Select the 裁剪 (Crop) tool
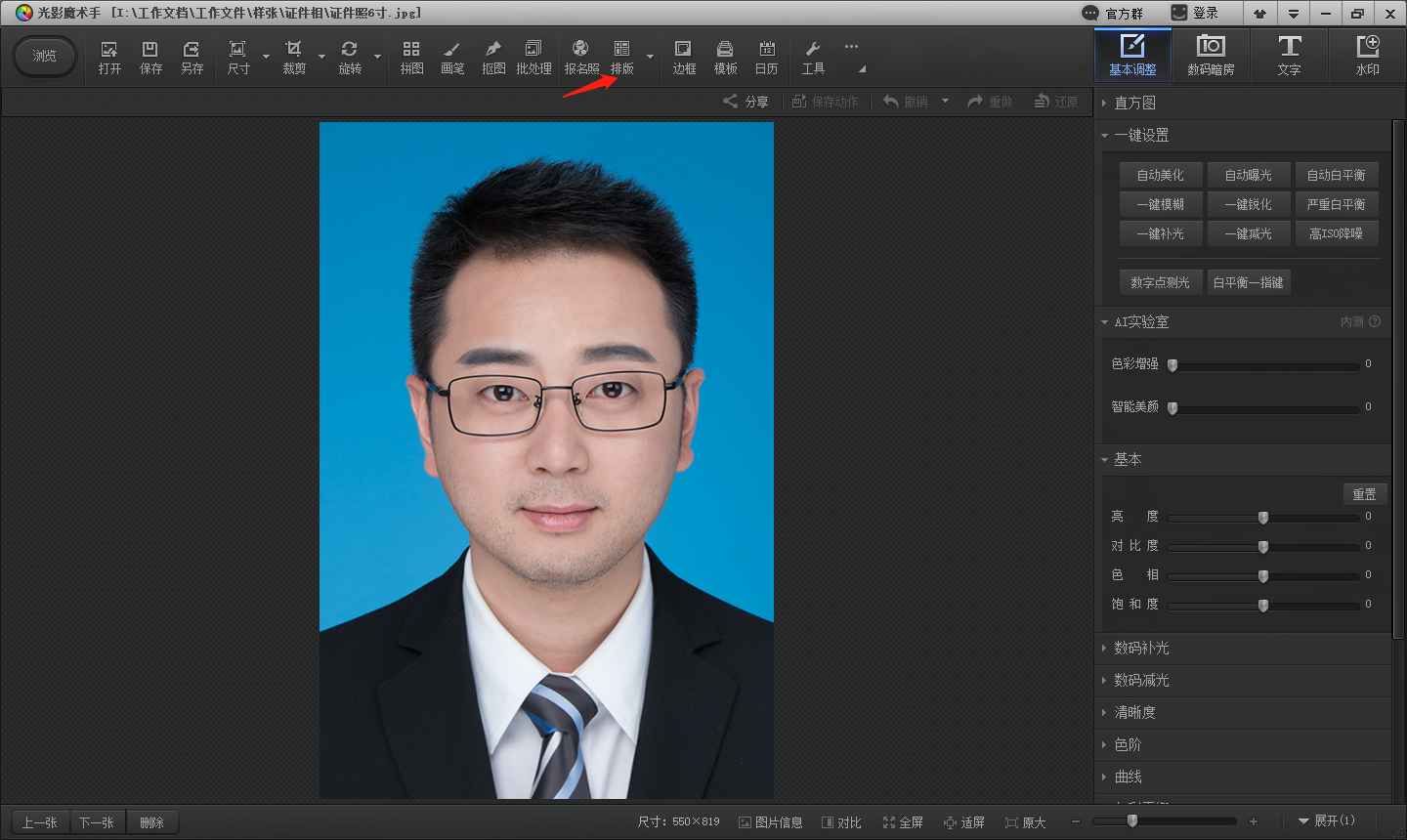Viewport: 1407px width, 840px height. pyautogui.click(x=293, y=57)
